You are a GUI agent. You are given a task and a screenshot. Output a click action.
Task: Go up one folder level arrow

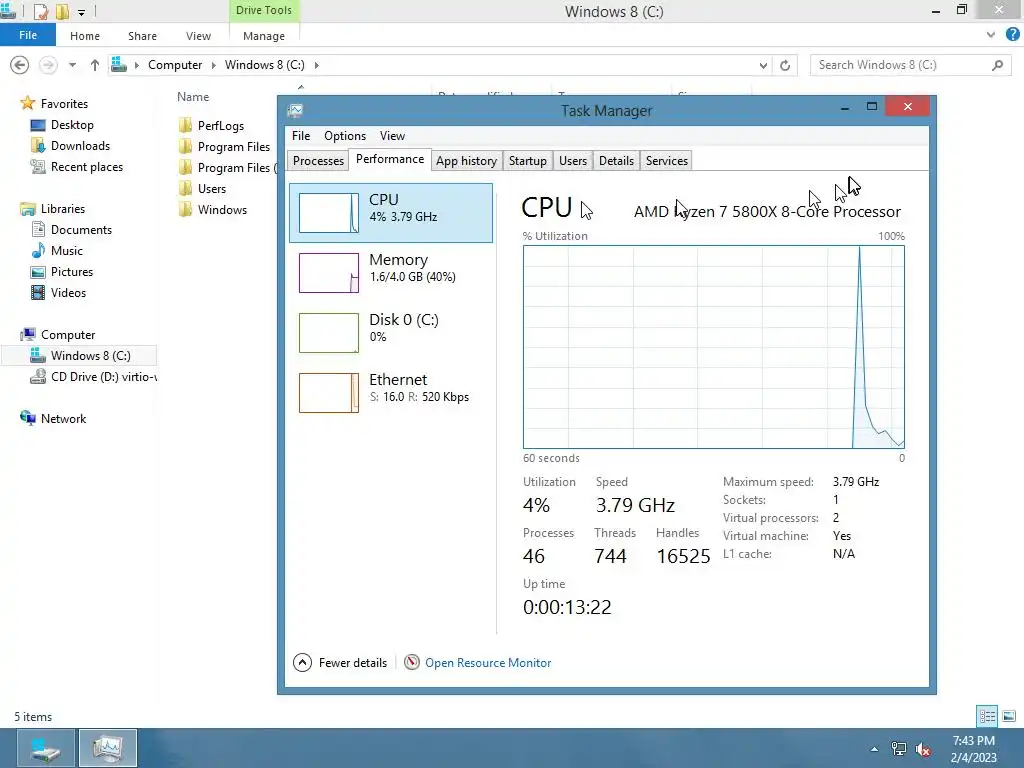(x=95, y=65)
